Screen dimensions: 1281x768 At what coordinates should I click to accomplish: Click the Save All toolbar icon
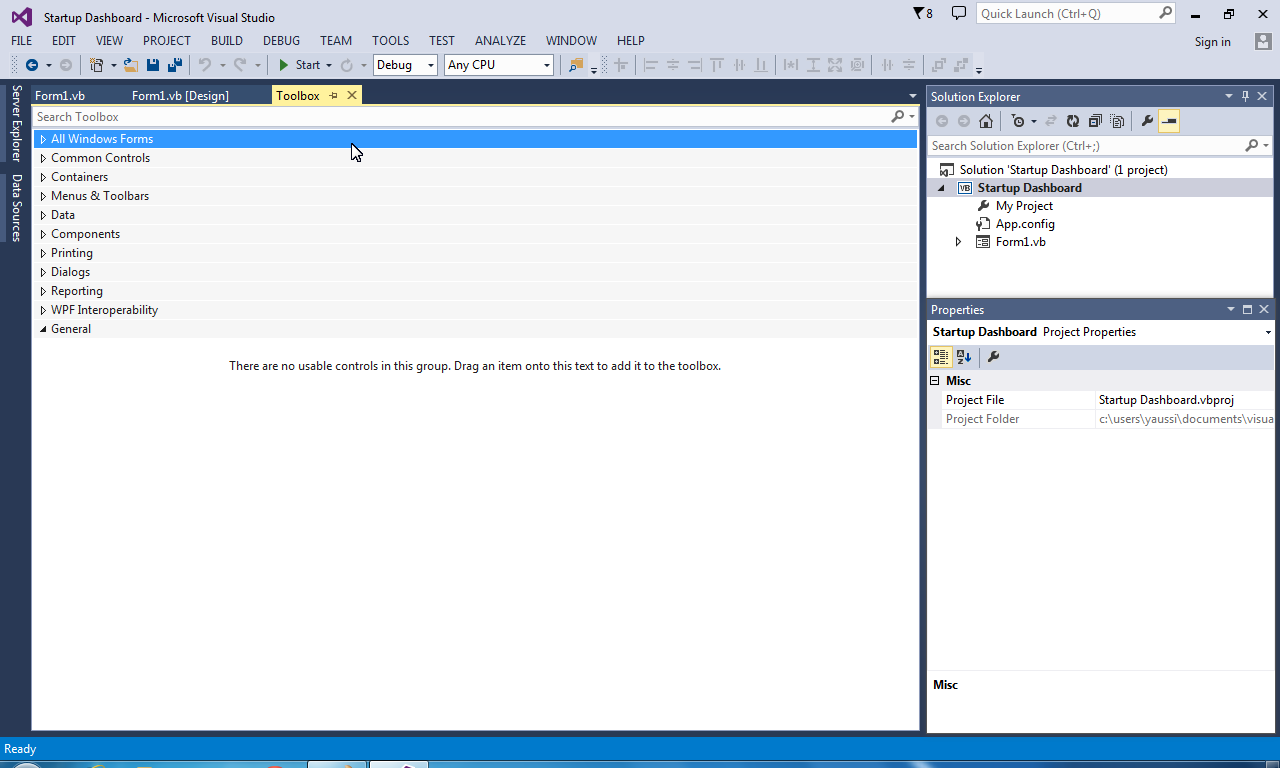[174, 65]
